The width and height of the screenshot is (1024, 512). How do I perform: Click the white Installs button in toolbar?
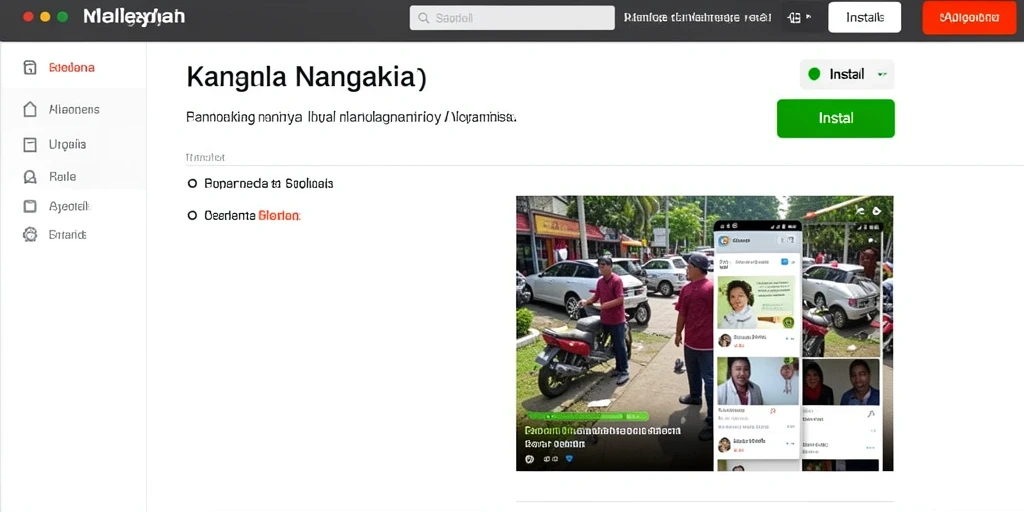click(x=865, y=18)
